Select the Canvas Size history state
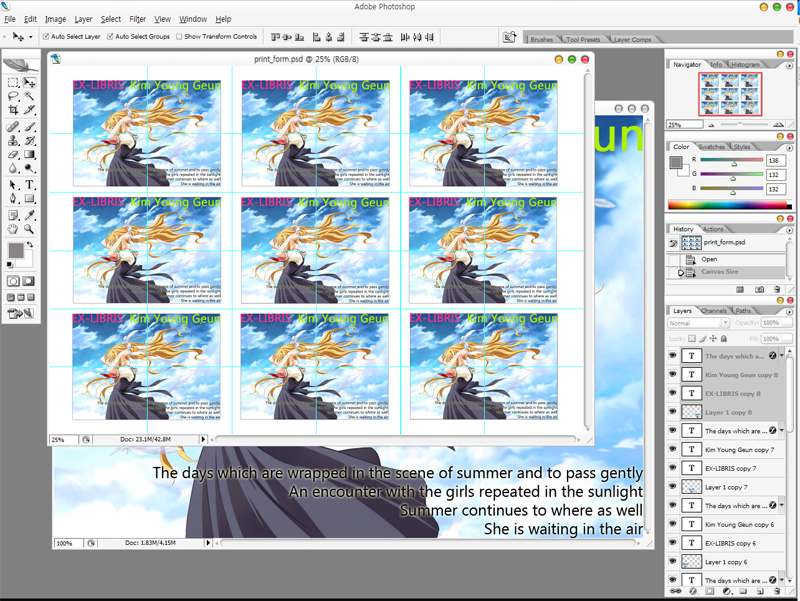800x601 pixels. coord(726,272)
